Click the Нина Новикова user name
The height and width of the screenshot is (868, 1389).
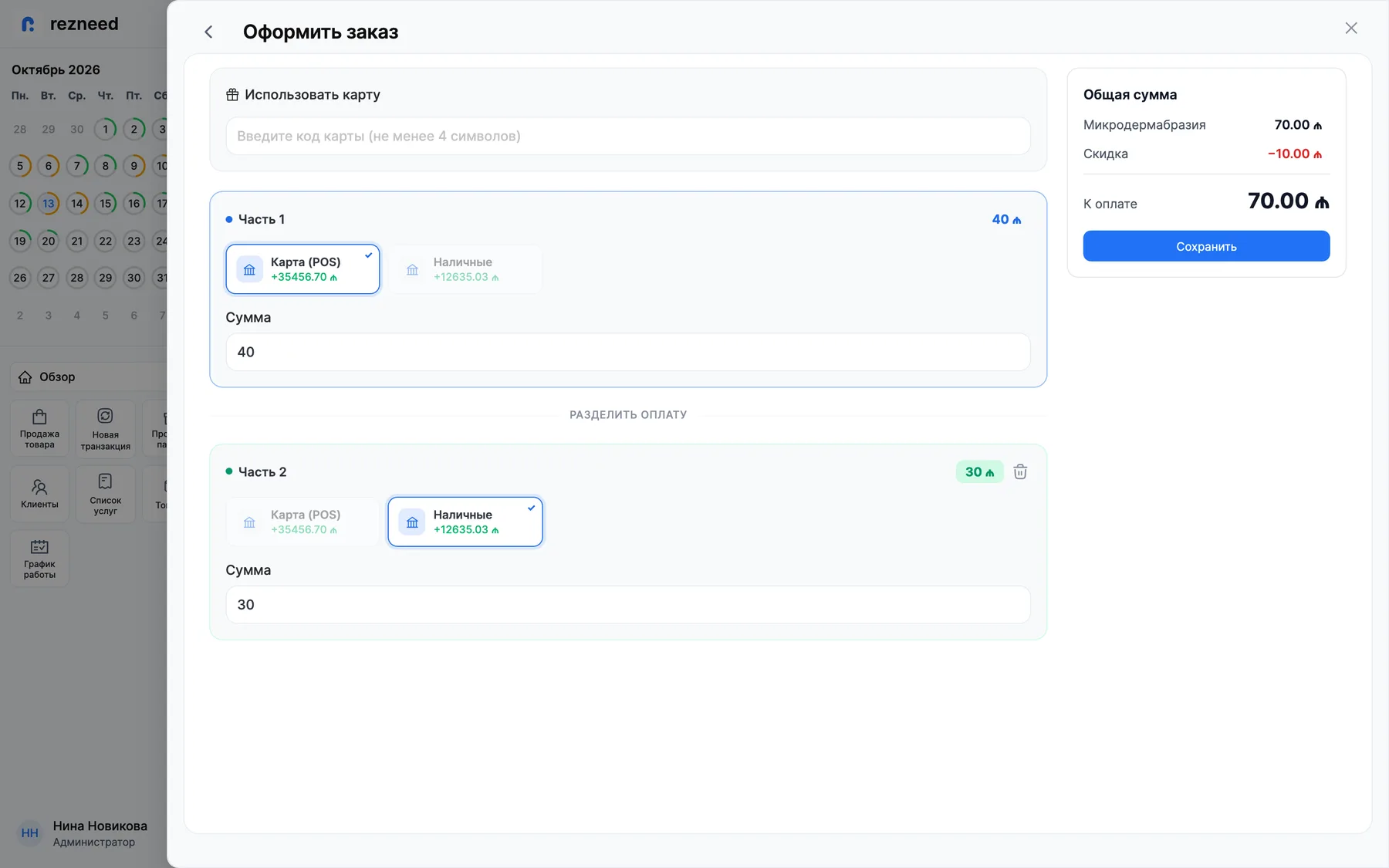[100, 826]
